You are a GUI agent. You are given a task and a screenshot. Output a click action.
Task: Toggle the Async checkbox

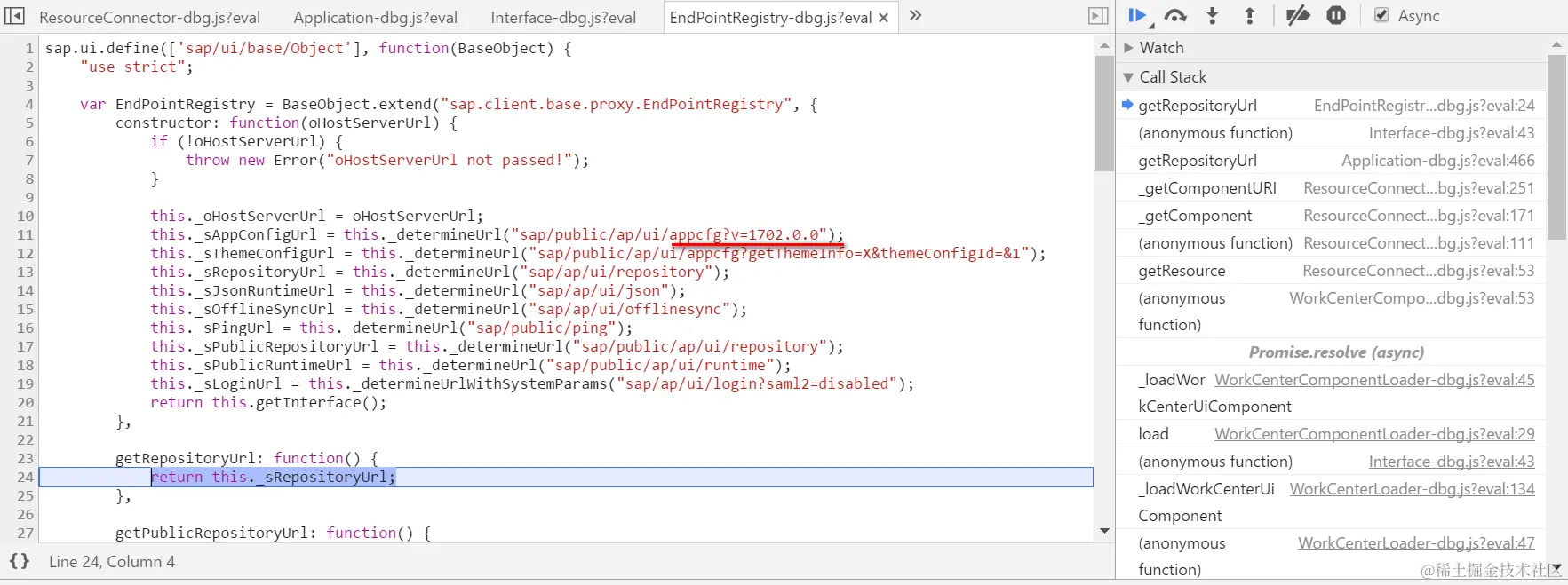point(1381,15)
